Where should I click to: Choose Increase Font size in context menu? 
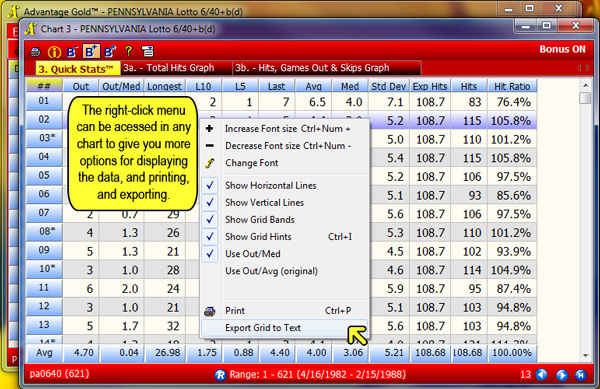tap(284, 129)
